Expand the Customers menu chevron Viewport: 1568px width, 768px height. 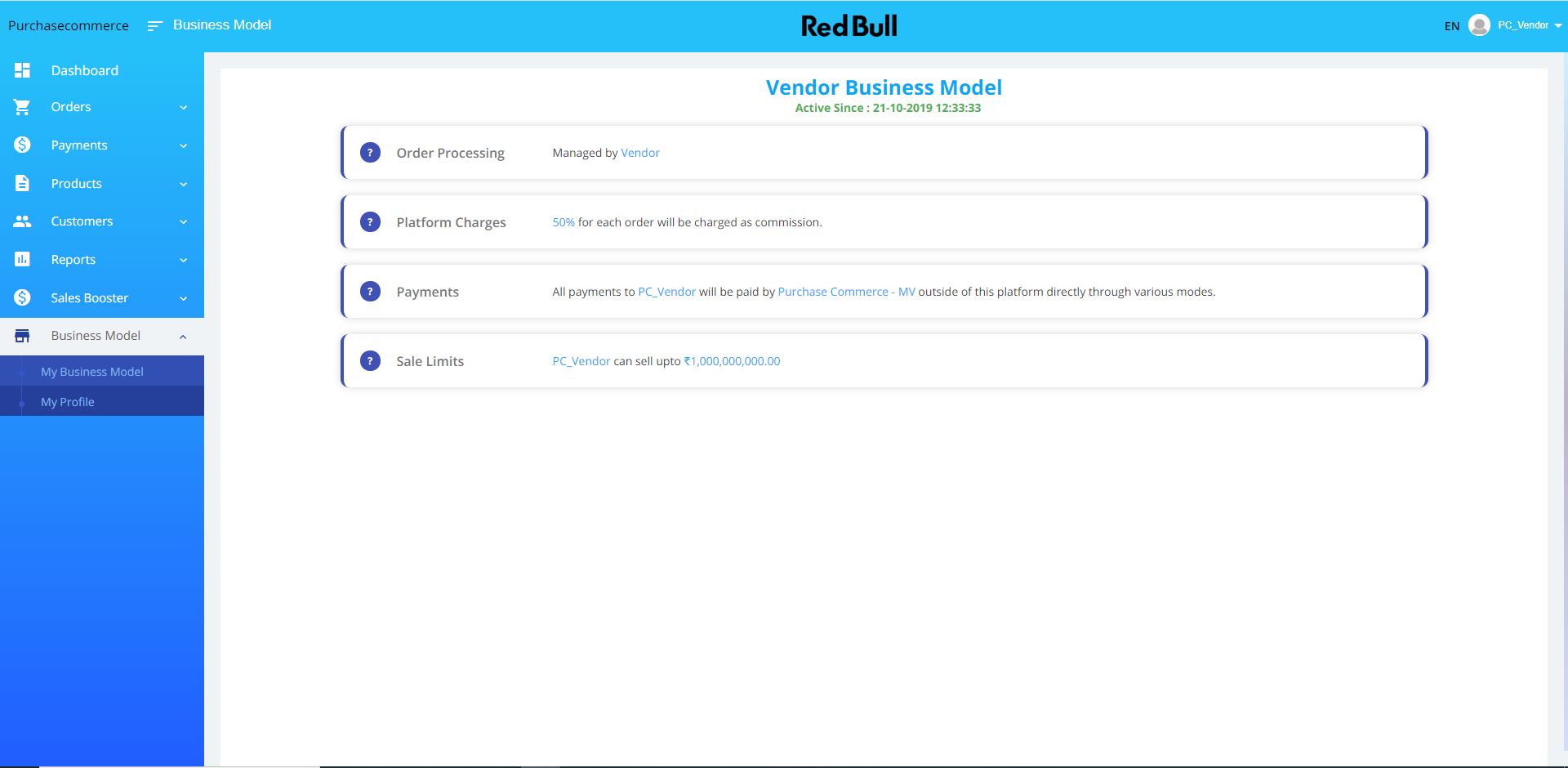pyautogui.click(x=184, y=222)
